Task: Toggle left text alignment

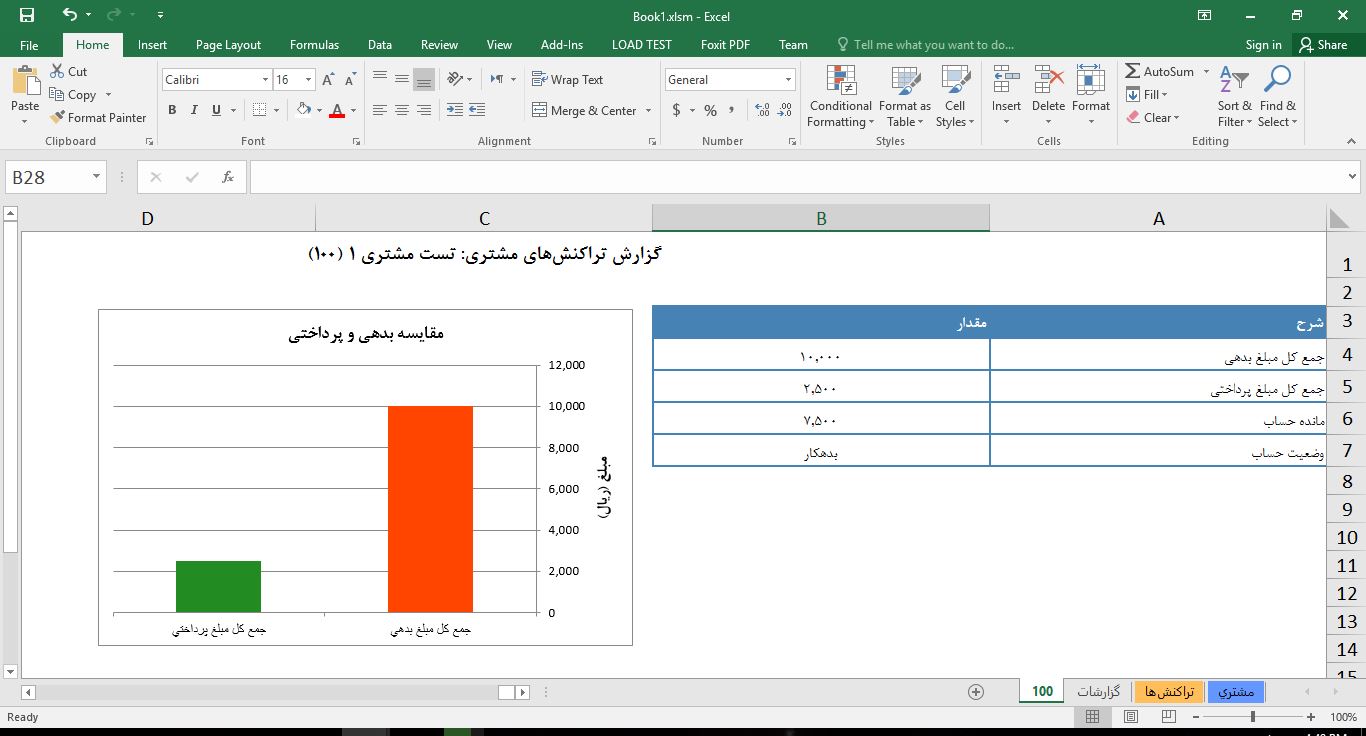Action: (380, 110)
